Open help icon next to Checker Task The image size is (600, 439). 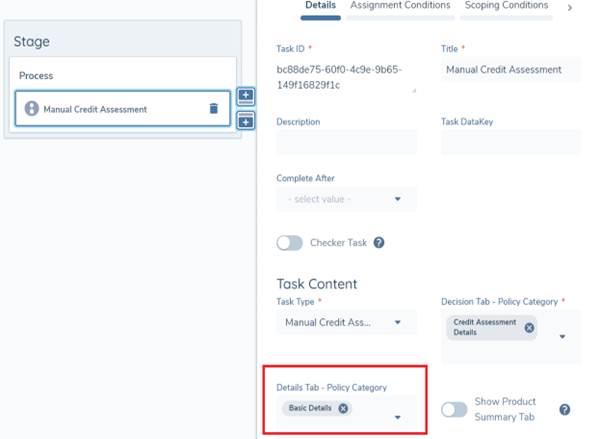[x=379, y=243]
